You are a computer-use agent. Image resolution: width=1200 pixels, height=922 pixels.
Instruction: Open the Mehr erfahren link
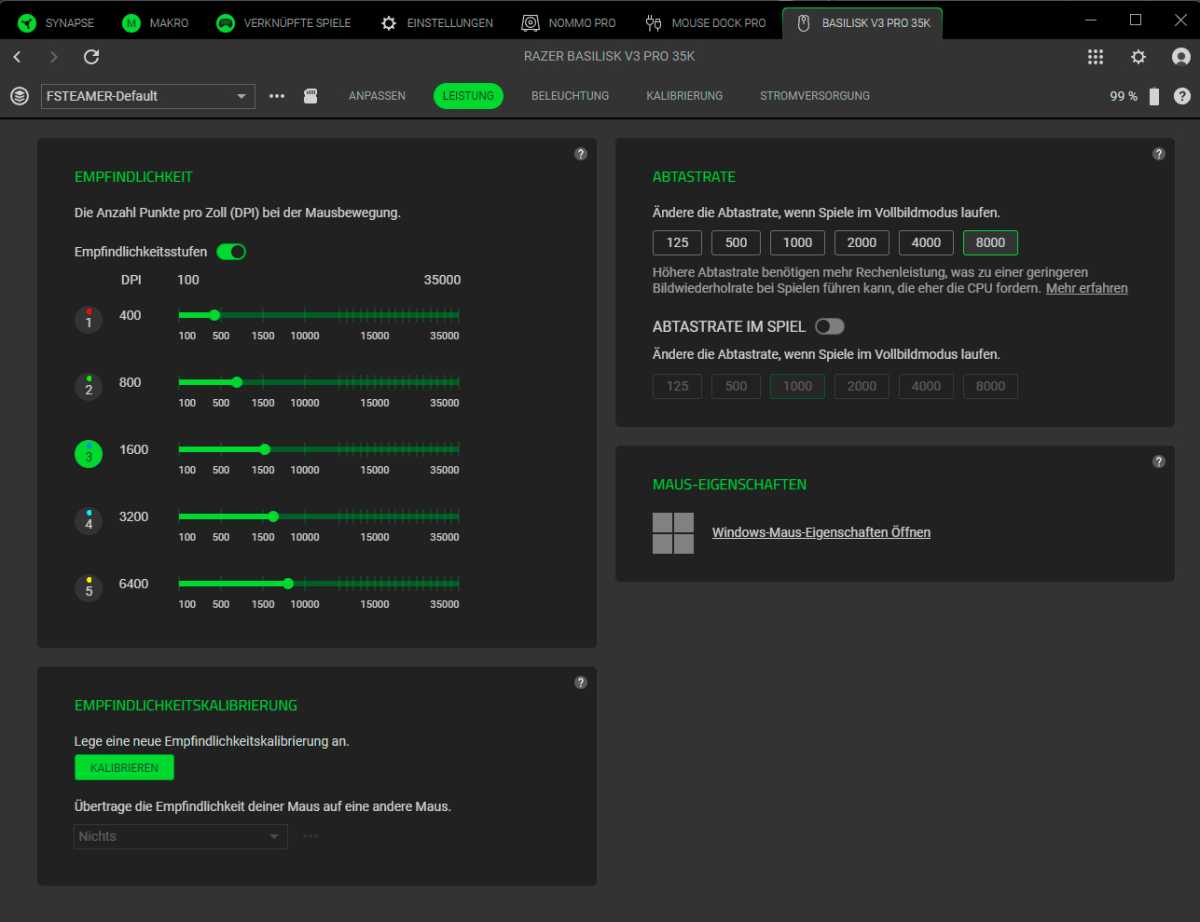(x=1087, y=288)
